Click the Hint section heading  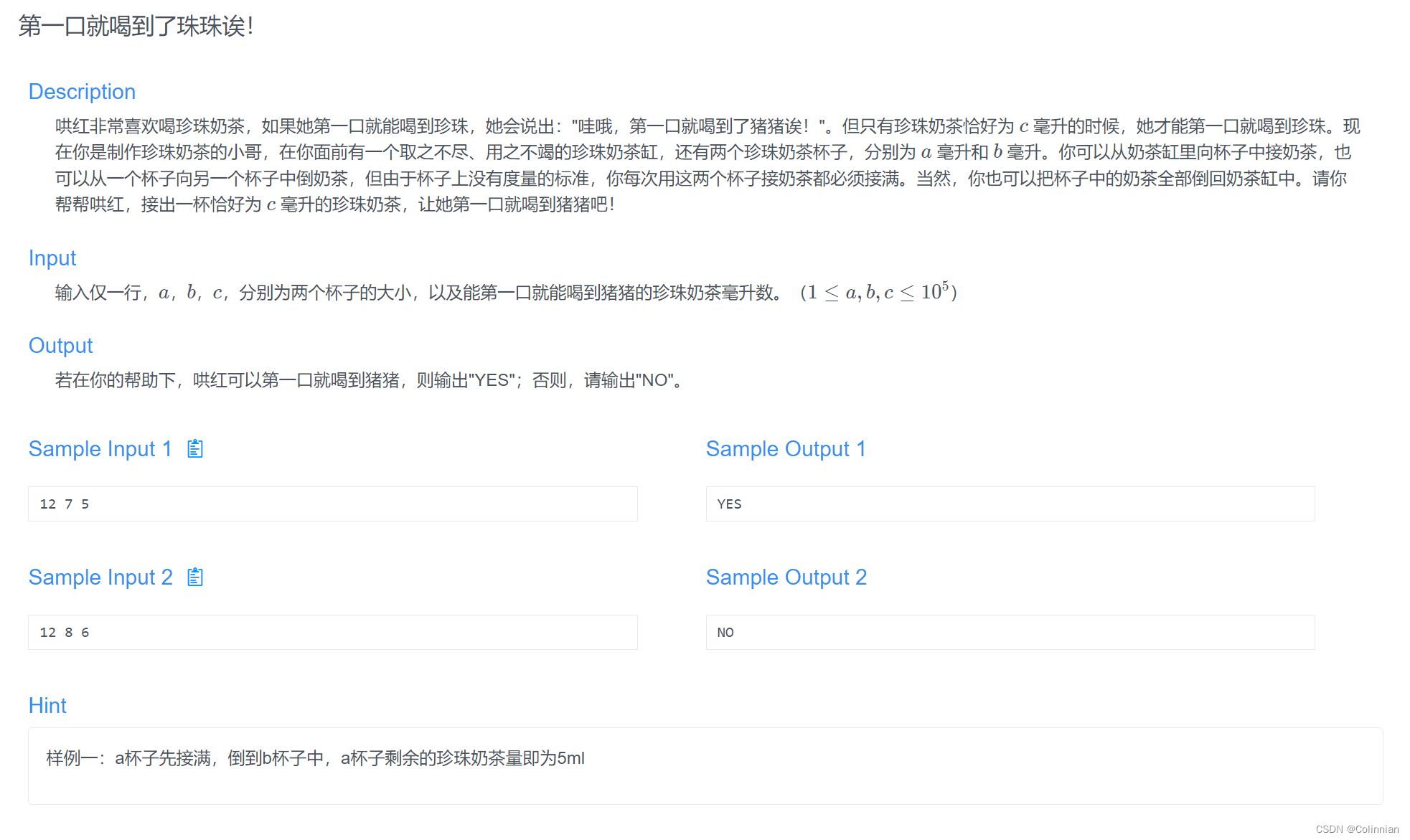(47, 706)
